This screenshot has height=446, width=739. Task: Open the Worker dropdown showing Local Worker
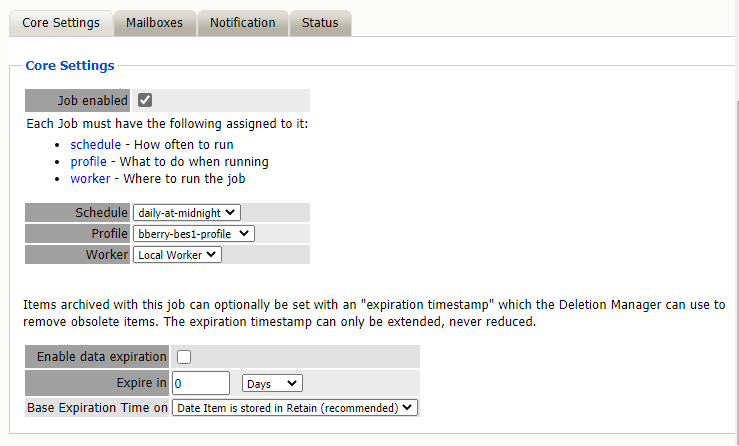(x=178, y=254)
